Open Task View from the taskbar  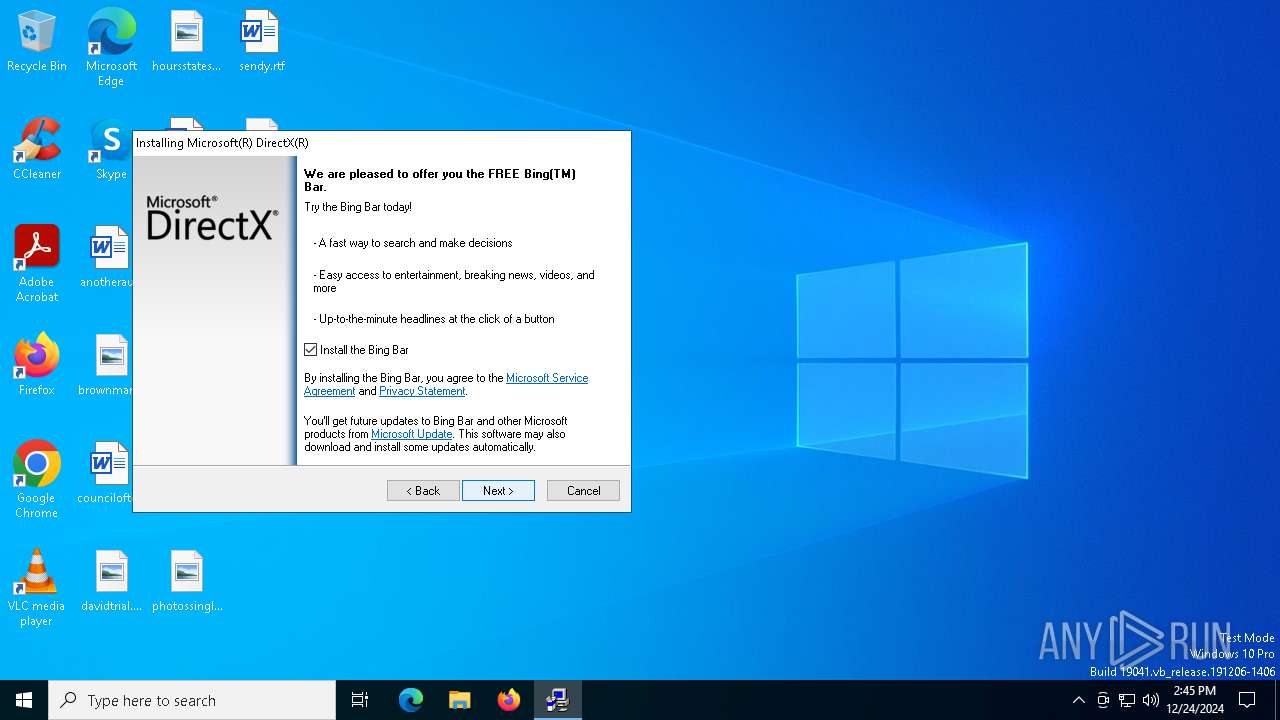pyautogui.click(x=360, y=700)
